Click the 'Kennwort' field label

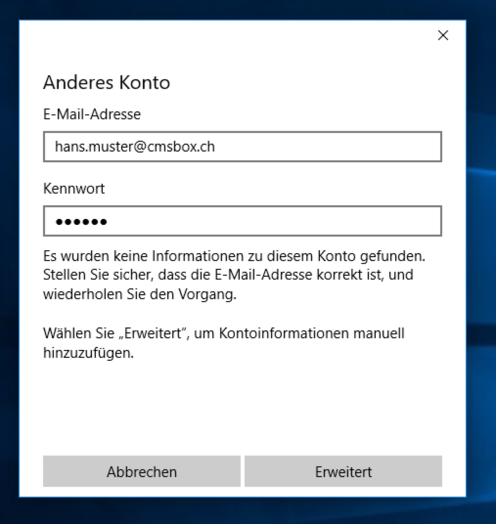74,188
